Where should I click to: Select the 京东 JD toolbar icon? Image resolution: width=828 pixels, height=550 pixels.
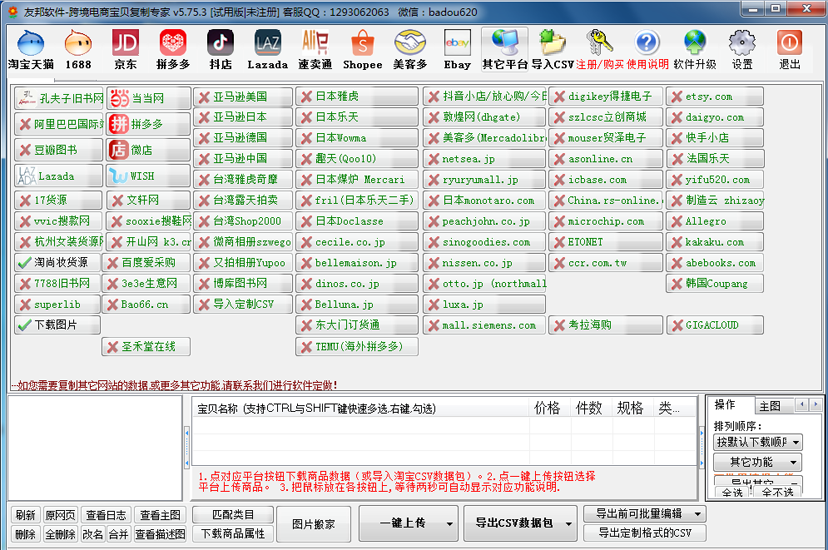125,49
